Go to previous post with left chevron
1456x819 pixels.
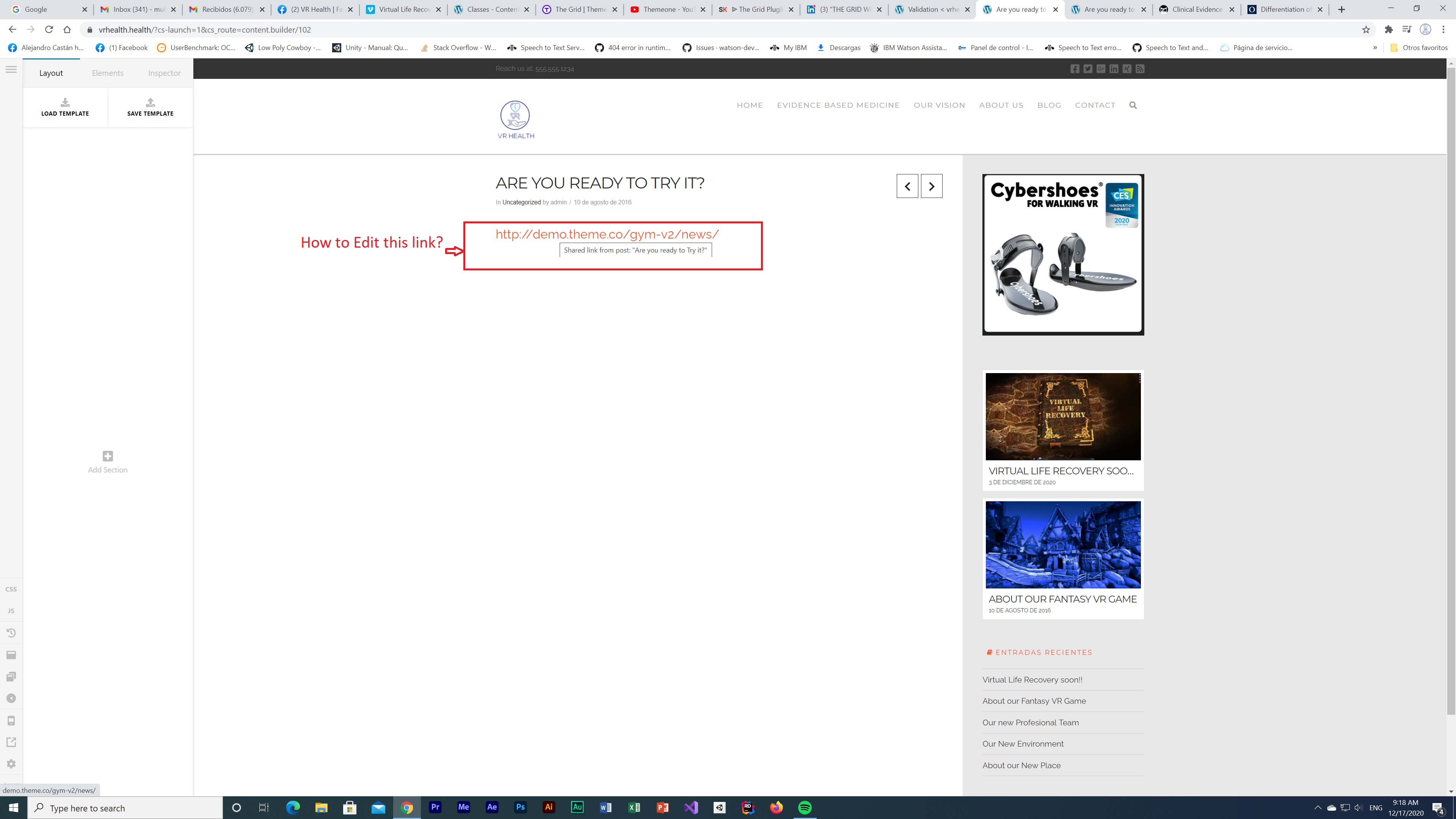point(907,186)
